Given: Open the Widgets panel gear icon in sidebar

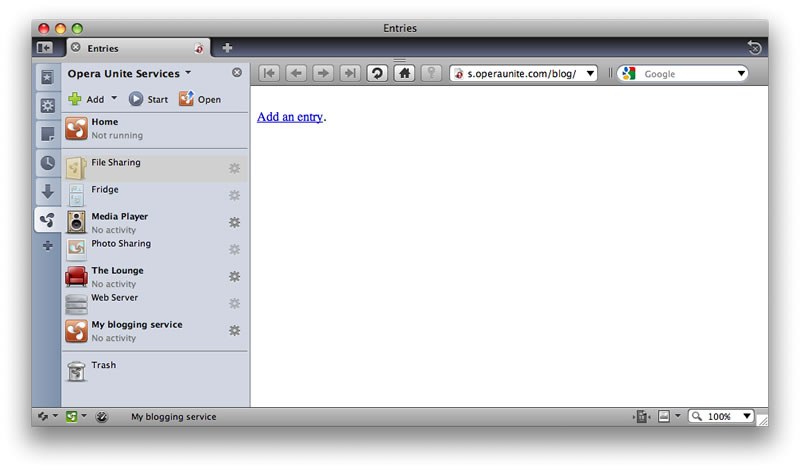Looking at the screenshot, I should pos(47,106).
